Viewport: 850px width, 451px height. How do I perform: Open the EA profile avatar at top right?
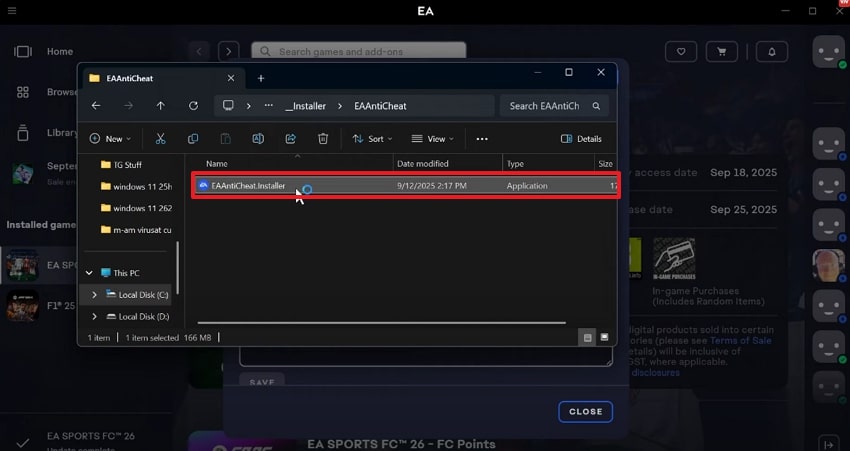[x=828, y=52]
